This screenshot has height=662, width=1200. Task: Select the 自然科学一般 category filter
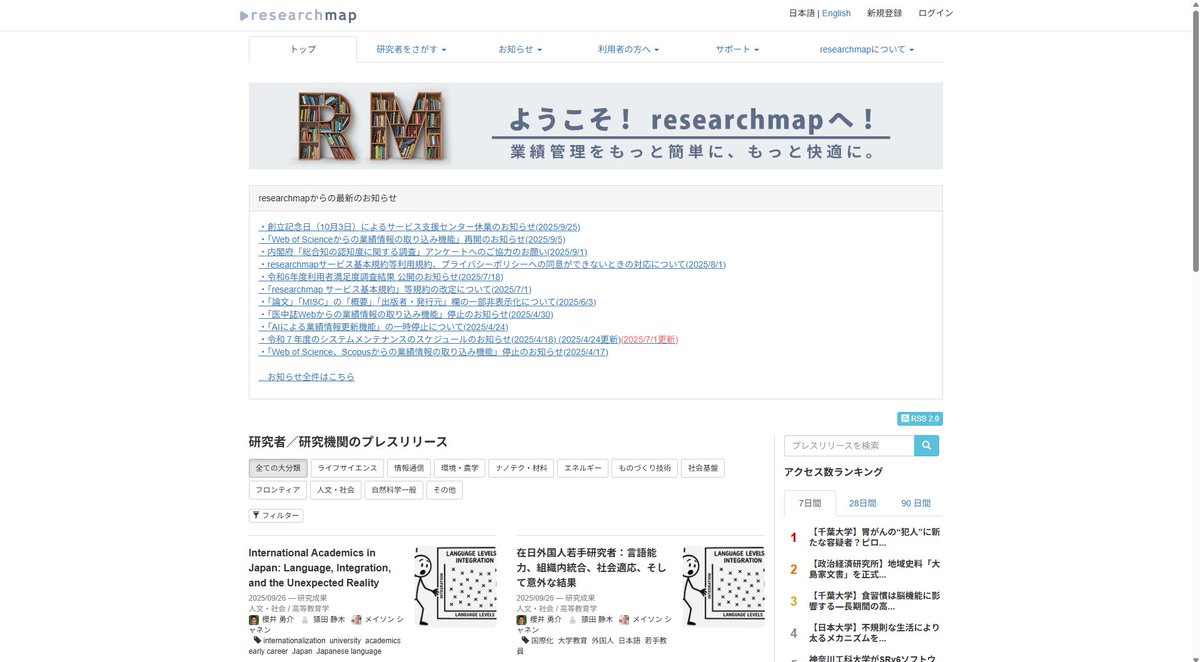tap(394, 490)
